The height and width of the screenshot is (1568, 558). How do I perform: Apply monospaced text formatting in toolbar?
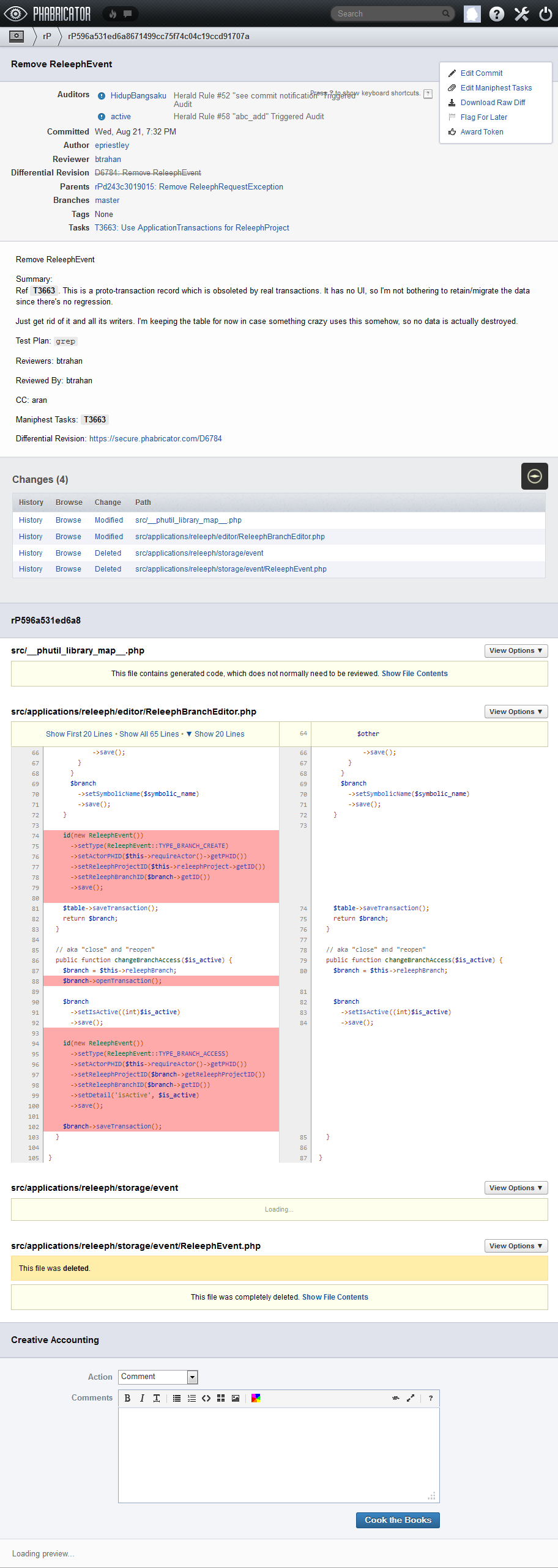click(157, 1398)
